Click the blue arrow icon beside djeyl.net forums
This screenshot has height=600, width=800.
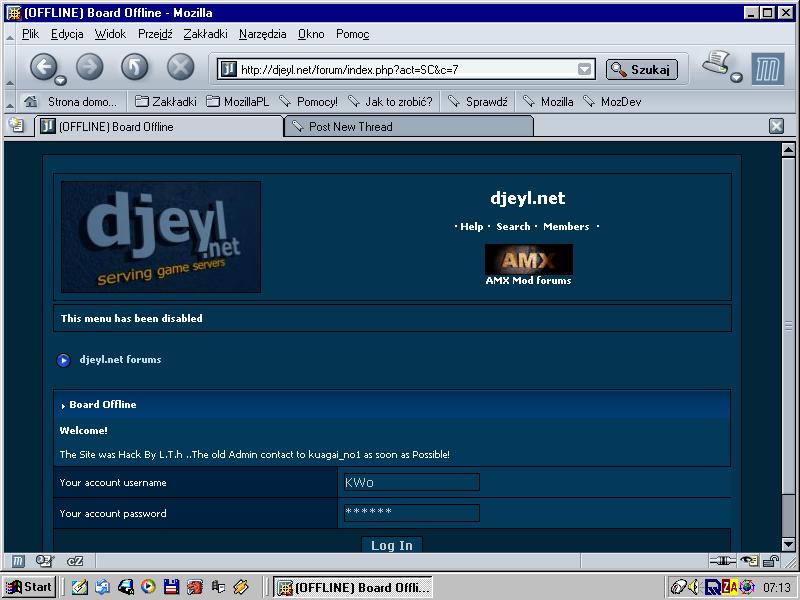click(x=64, y=360)
